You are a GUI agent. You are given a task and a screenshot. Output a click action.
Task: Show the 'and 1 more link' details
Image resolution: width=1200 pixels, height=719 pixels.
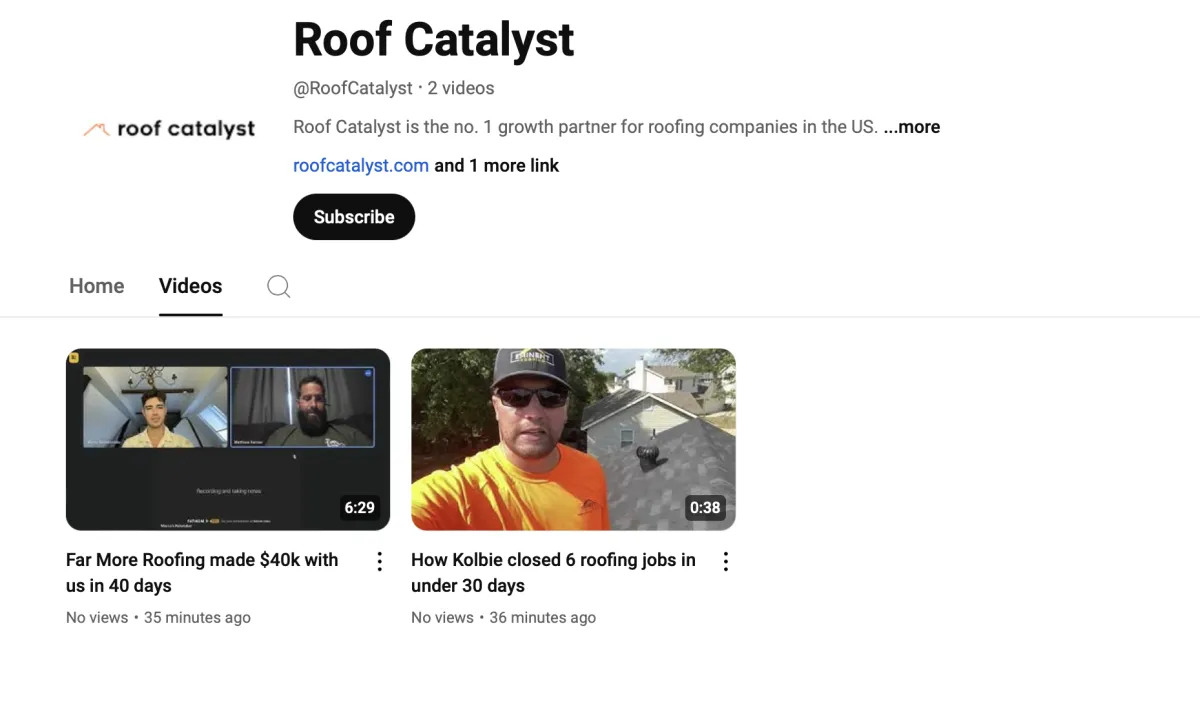coord(497,166)
